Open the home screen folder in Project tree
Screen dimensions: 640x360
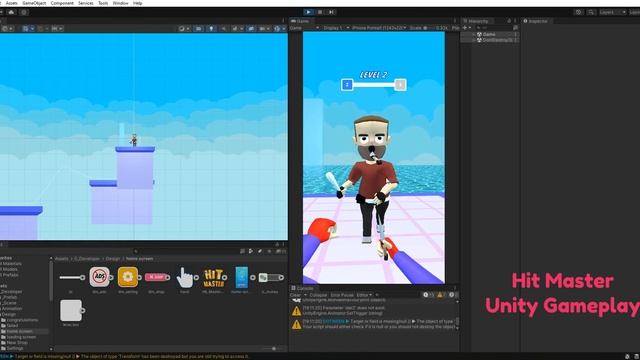pos(19,331)
